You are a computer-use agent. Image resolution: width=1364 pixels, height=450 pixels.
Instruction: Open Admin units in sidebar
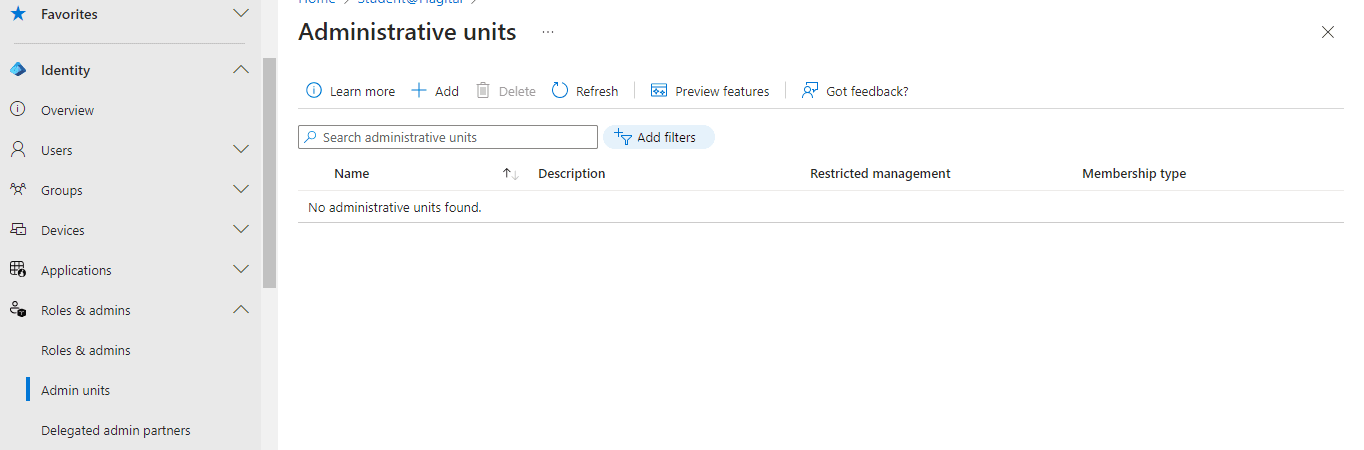point(76,390)
